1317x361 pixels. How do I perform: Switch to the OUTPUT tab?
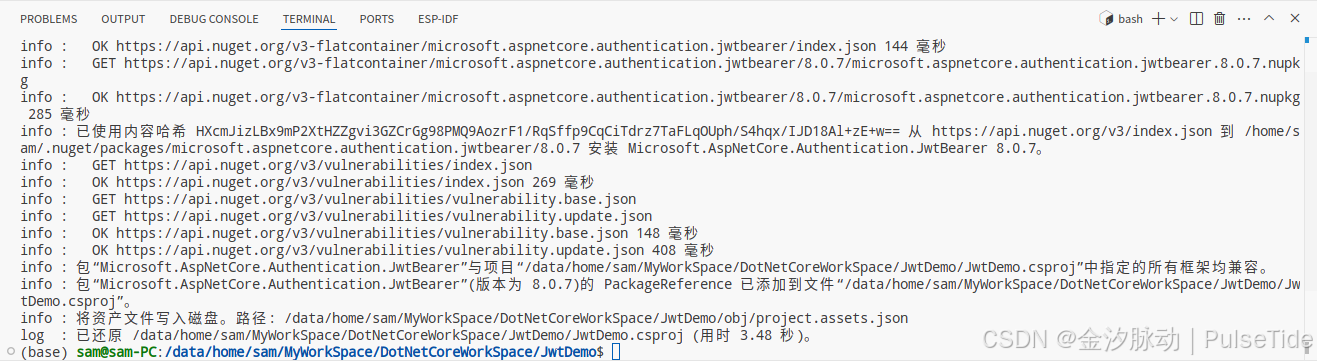point(123,19)
